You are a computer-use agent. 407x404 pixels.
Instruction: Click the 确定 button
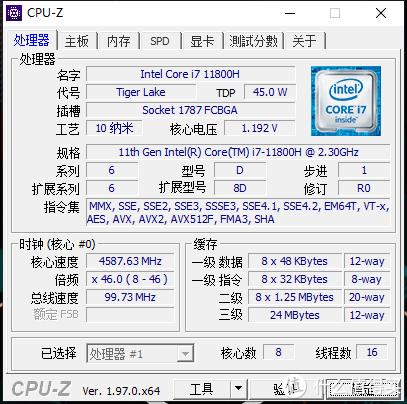pyautogui.click(x=363, y=388)
